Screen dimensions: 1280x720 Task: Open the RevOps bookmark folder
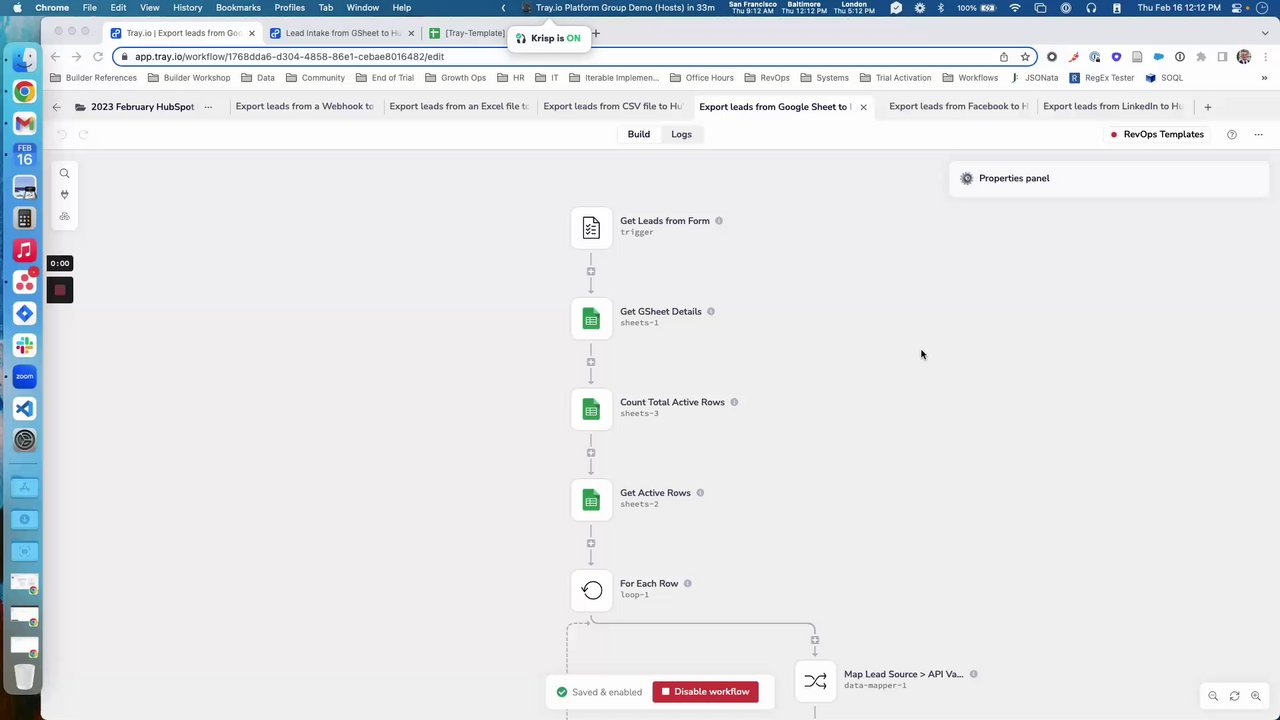766,78
